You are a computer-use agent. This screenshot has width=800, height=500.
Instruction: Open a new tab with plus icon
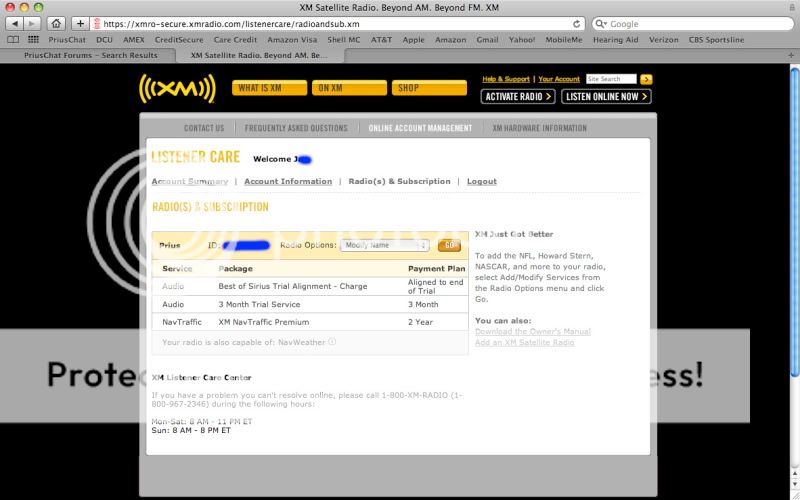791,55
